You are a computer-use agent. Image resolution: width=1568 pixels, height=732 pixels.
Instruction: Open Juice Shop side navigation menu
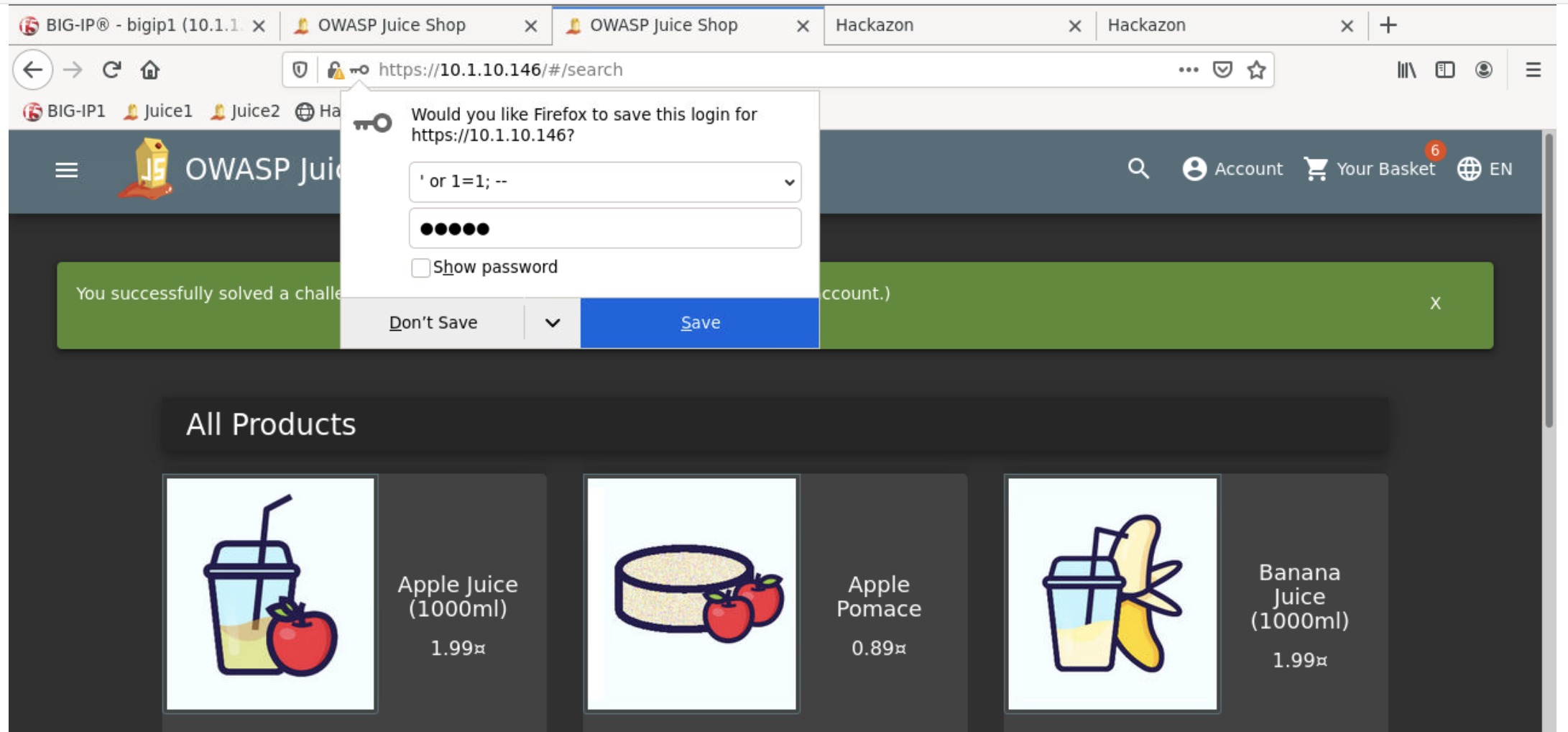click(67, 170)
